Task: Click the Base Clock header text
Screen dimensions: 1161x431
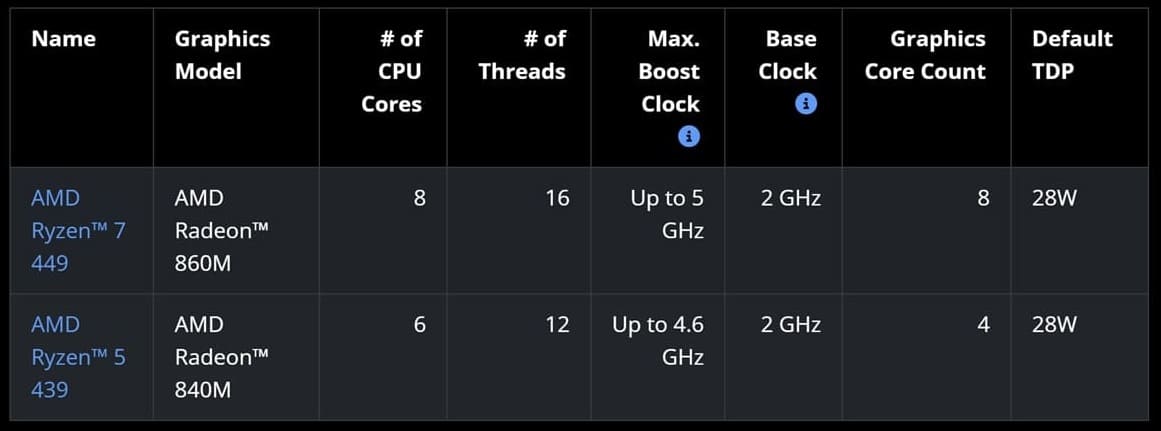Action: (788, 55)
